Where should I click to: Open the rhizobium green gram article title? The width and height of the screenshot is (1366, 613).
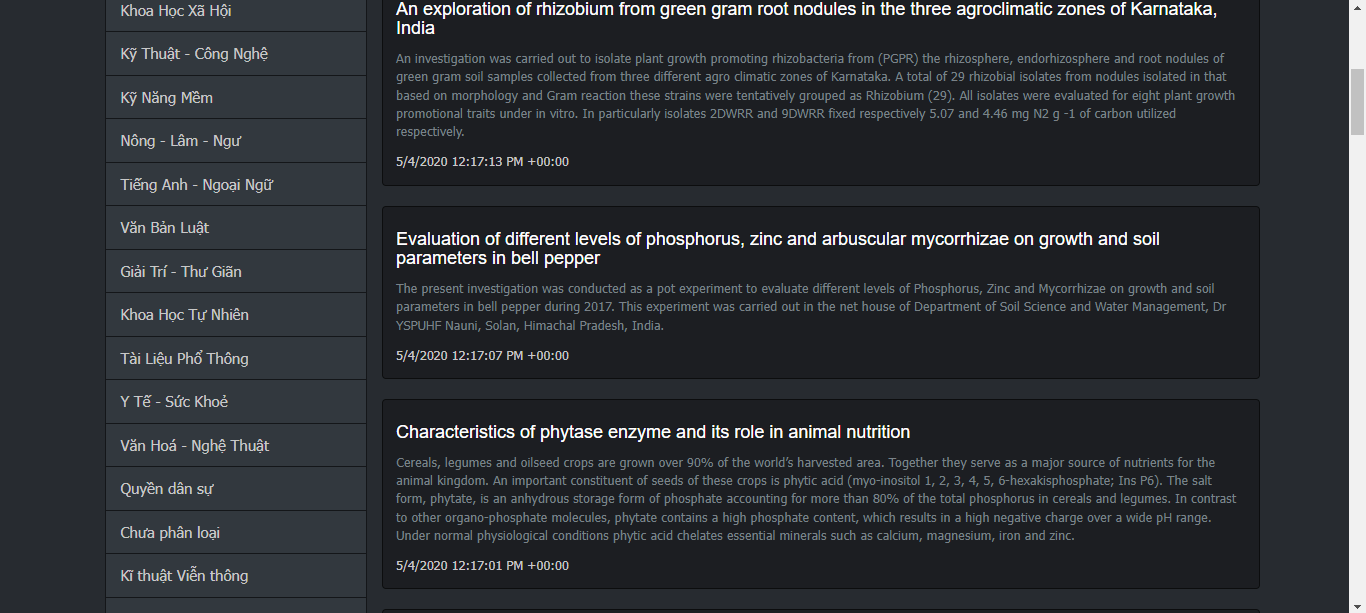806,19
